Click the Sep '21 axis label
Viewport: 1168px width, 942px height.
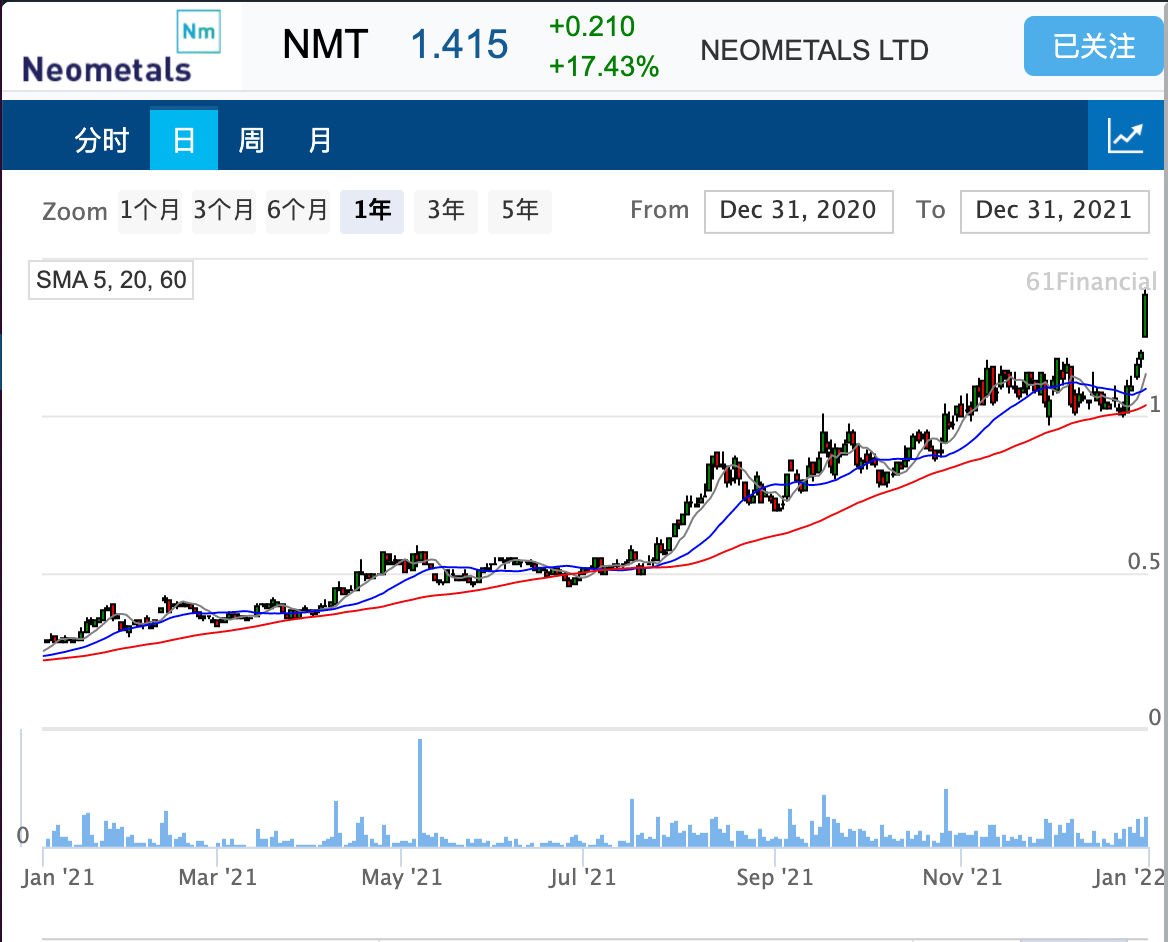775,877
